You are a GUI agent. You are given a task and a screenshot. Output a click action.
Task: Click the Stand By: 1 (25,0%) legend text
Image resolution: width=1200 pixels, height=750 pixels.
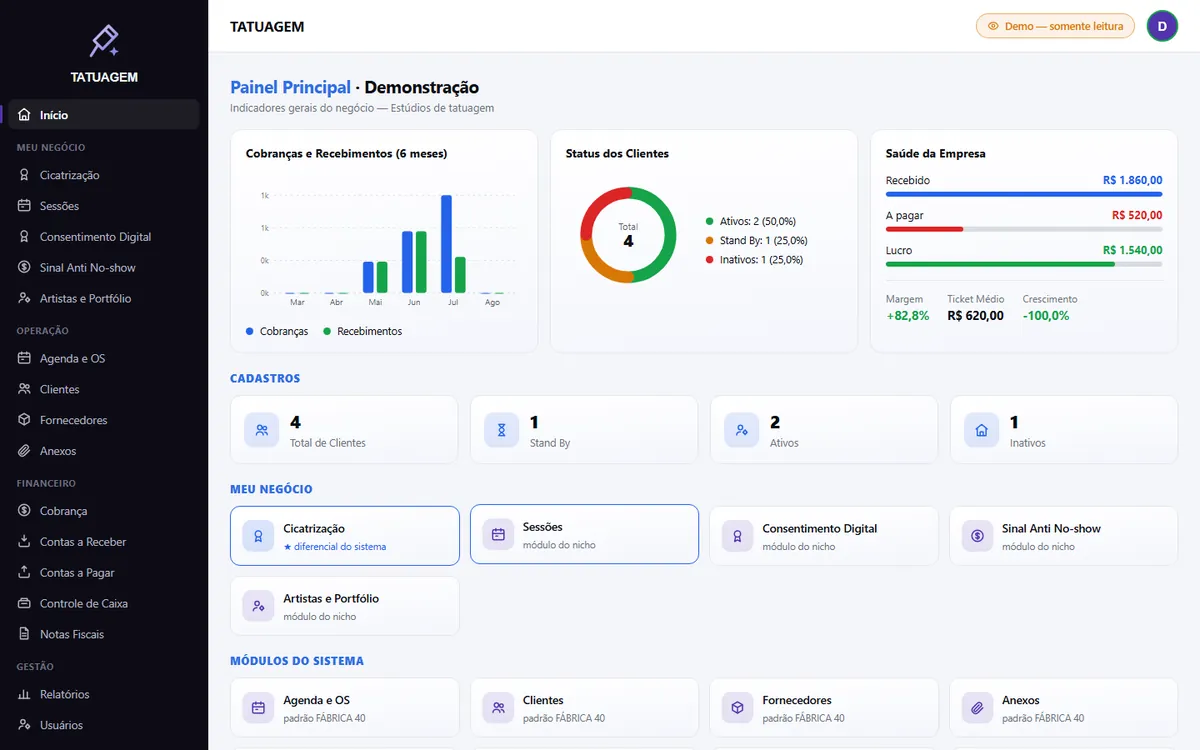763,240
